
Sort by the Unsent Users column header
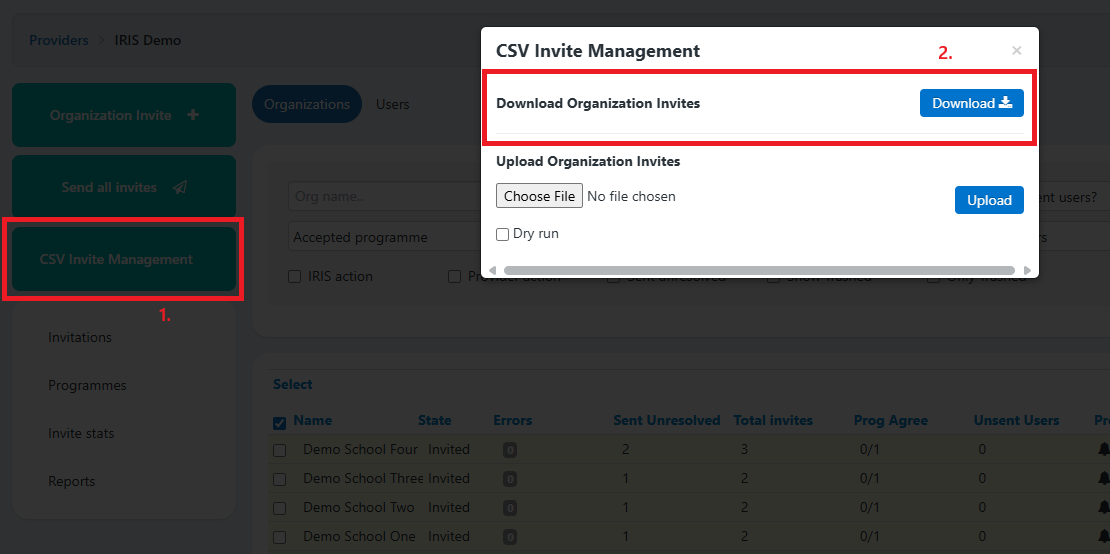pos(1017,420)
